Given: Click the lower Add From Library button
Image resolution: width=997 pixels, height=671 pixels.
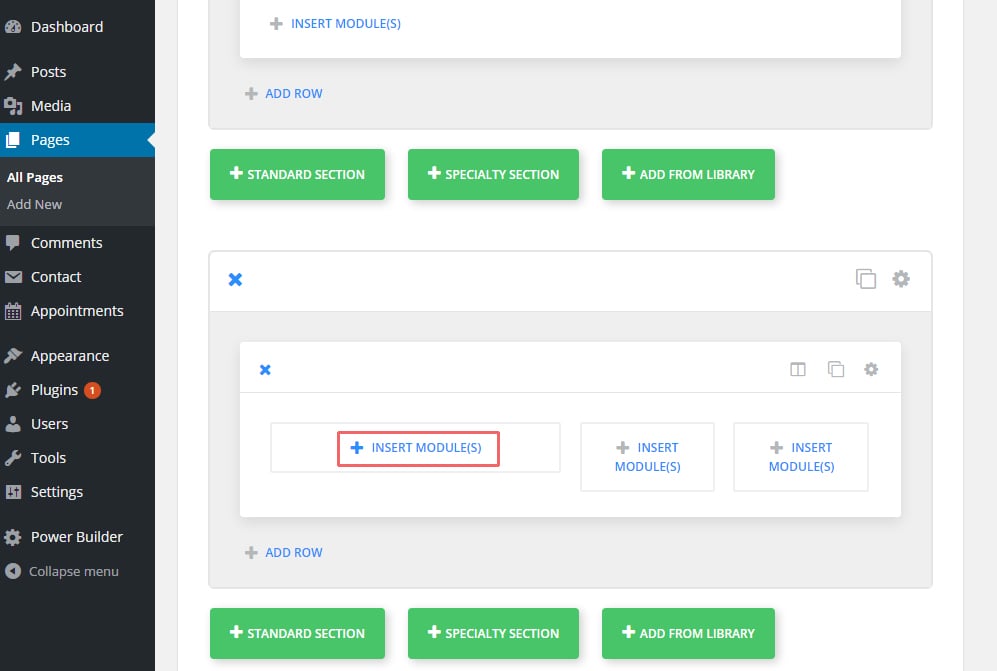Looking at the screenshot, I should point(688,633).
